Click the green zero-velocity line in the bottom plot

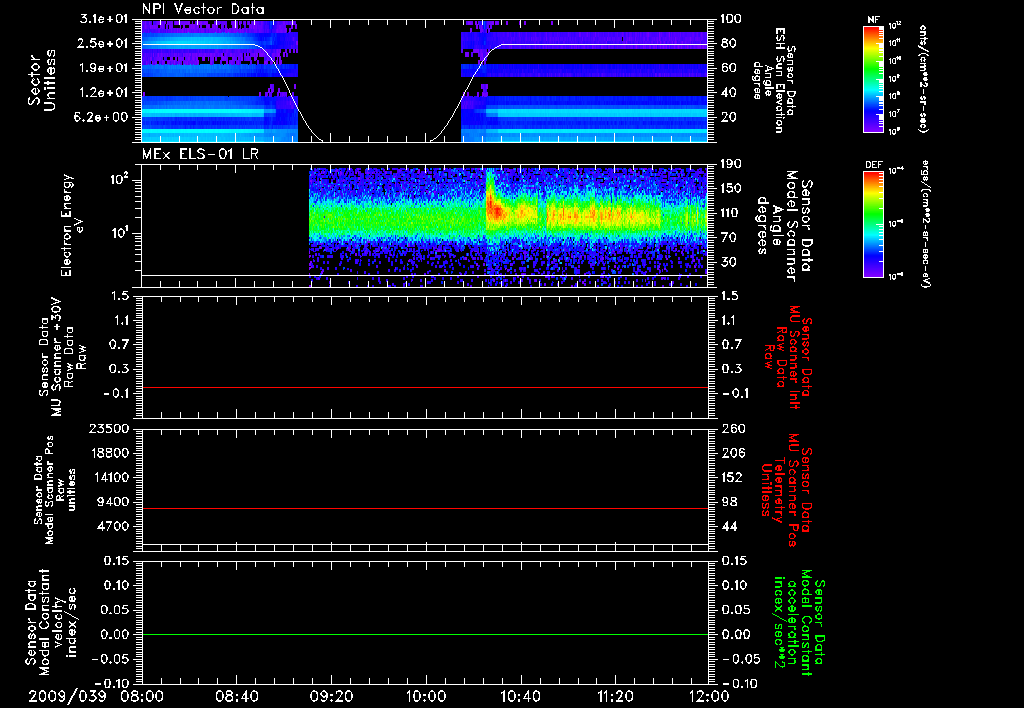pyautogui.click(x=424, y=634)
